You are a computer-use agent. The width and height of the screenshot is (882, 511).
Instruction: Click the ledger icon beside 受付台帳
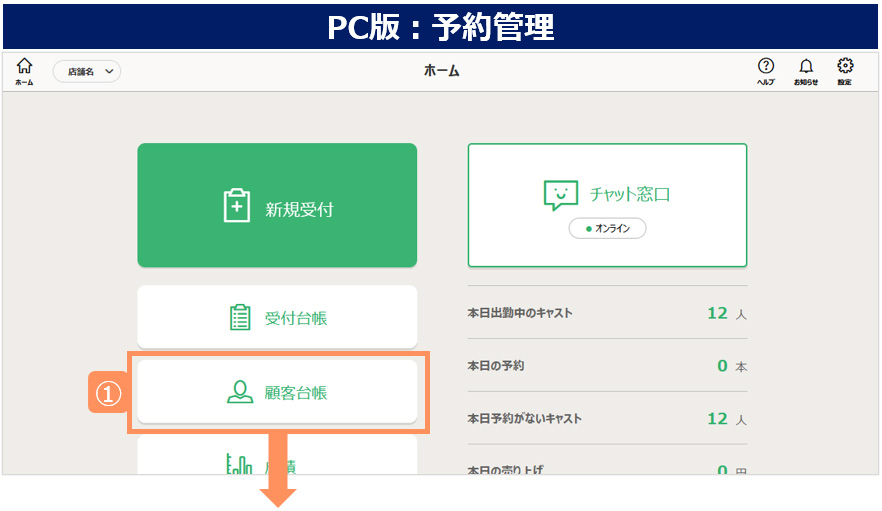tap(240, 318)
